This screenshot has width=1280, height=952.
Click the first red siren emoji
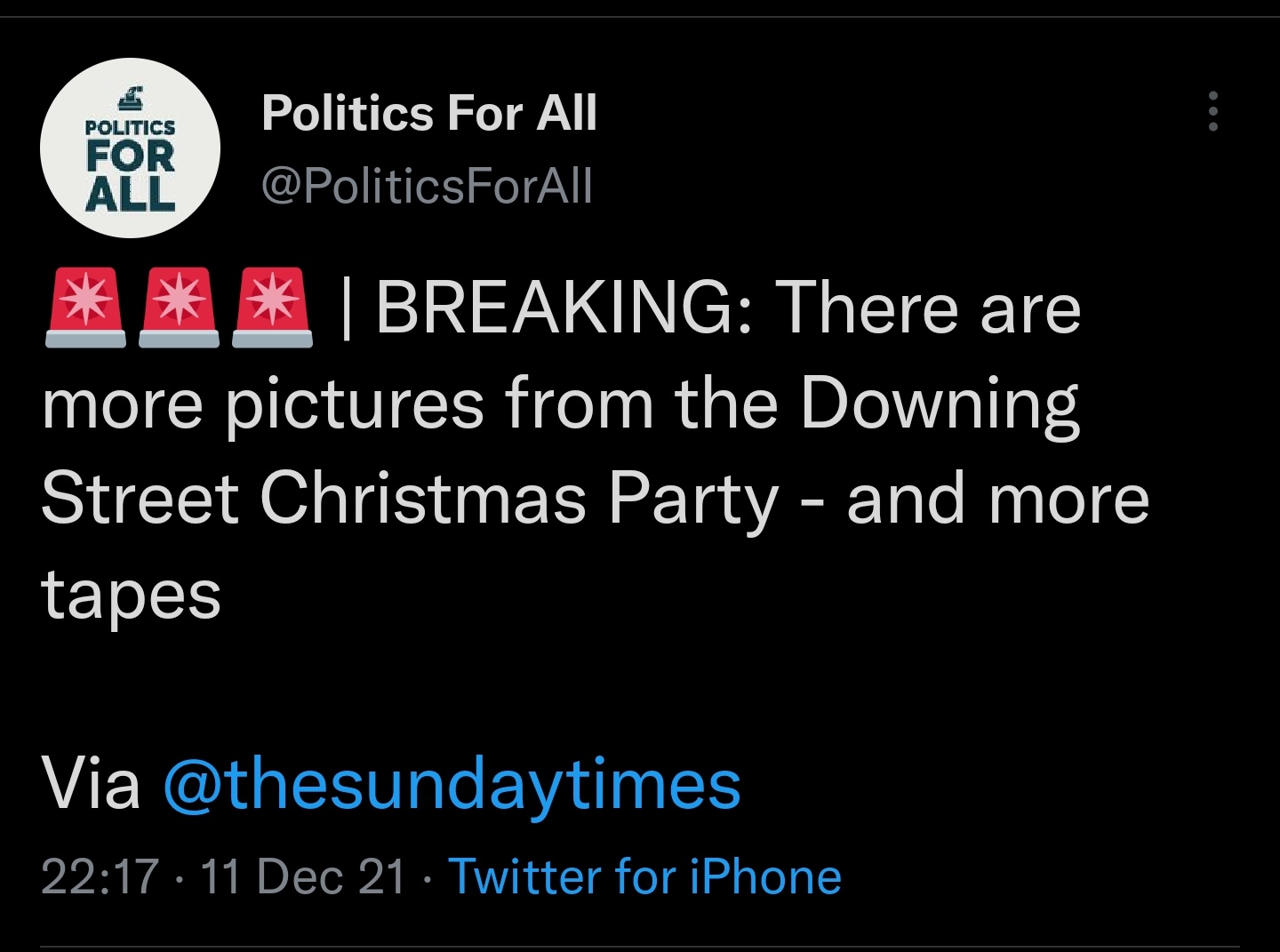point(84,307)
